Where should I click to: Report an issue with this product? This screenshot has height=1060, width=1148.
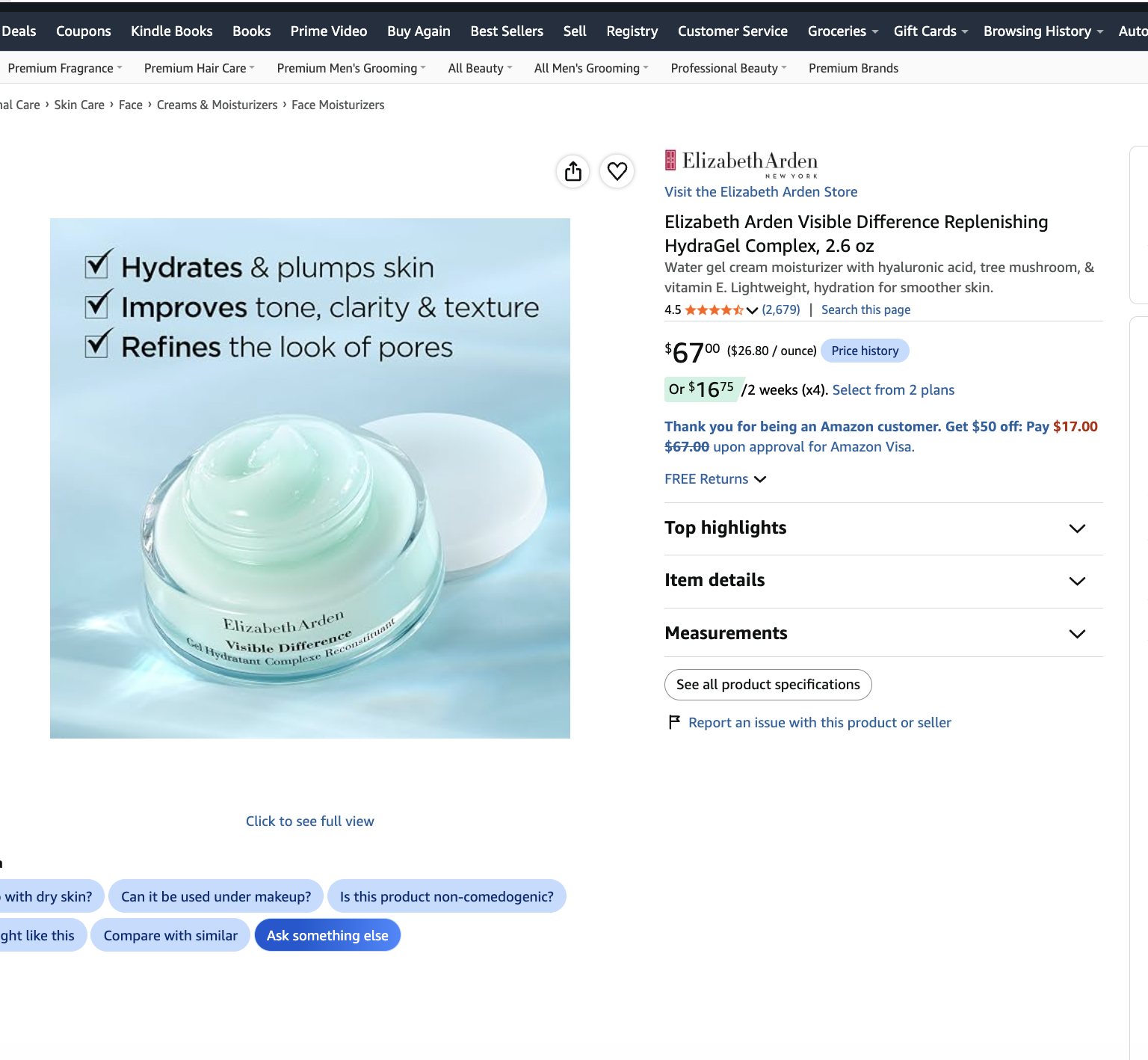[820, 723]
